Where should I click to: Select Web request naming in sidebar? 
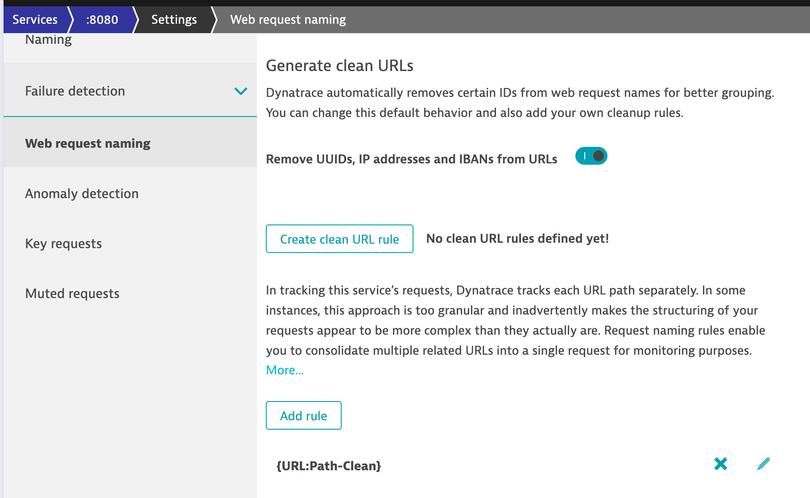[130, 143]
